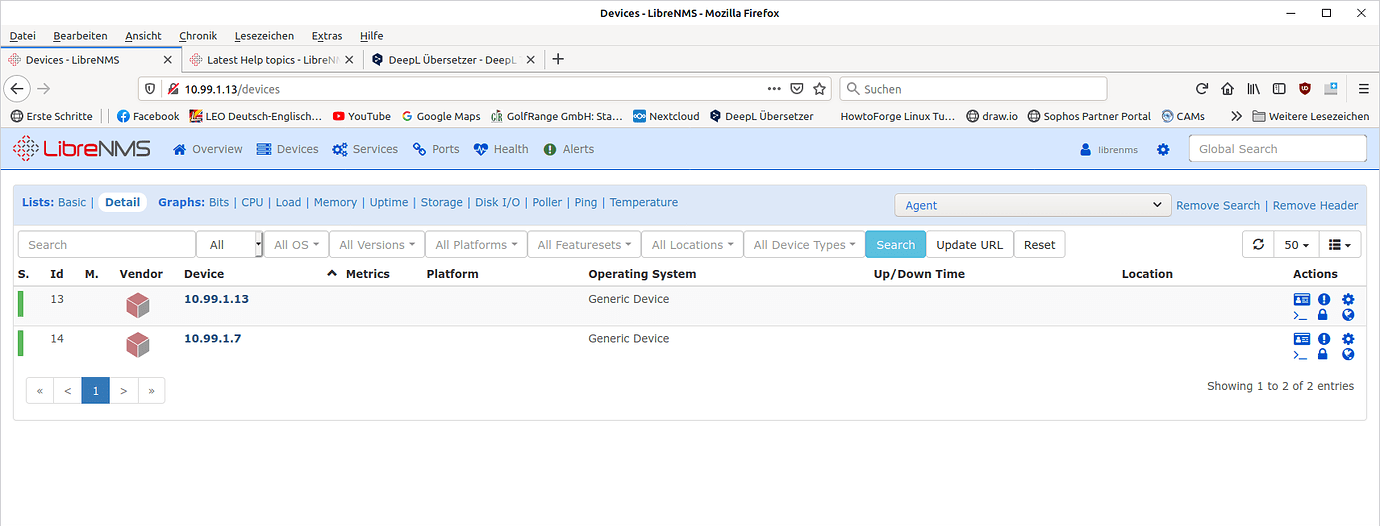1380x526 pixels.
Task: Click the Firefox back arrow
Action: [18, 89]
